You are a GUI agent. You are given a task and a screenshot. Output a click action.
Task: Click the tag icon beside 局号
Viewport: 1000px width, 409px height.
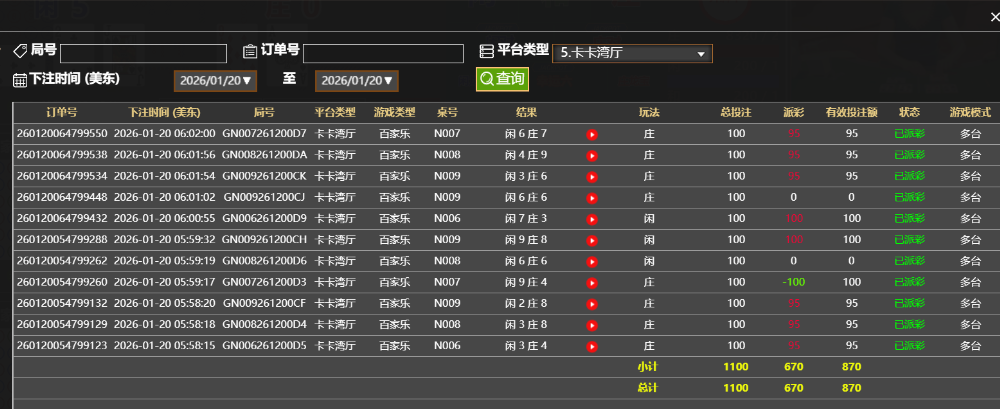point(20,51)
